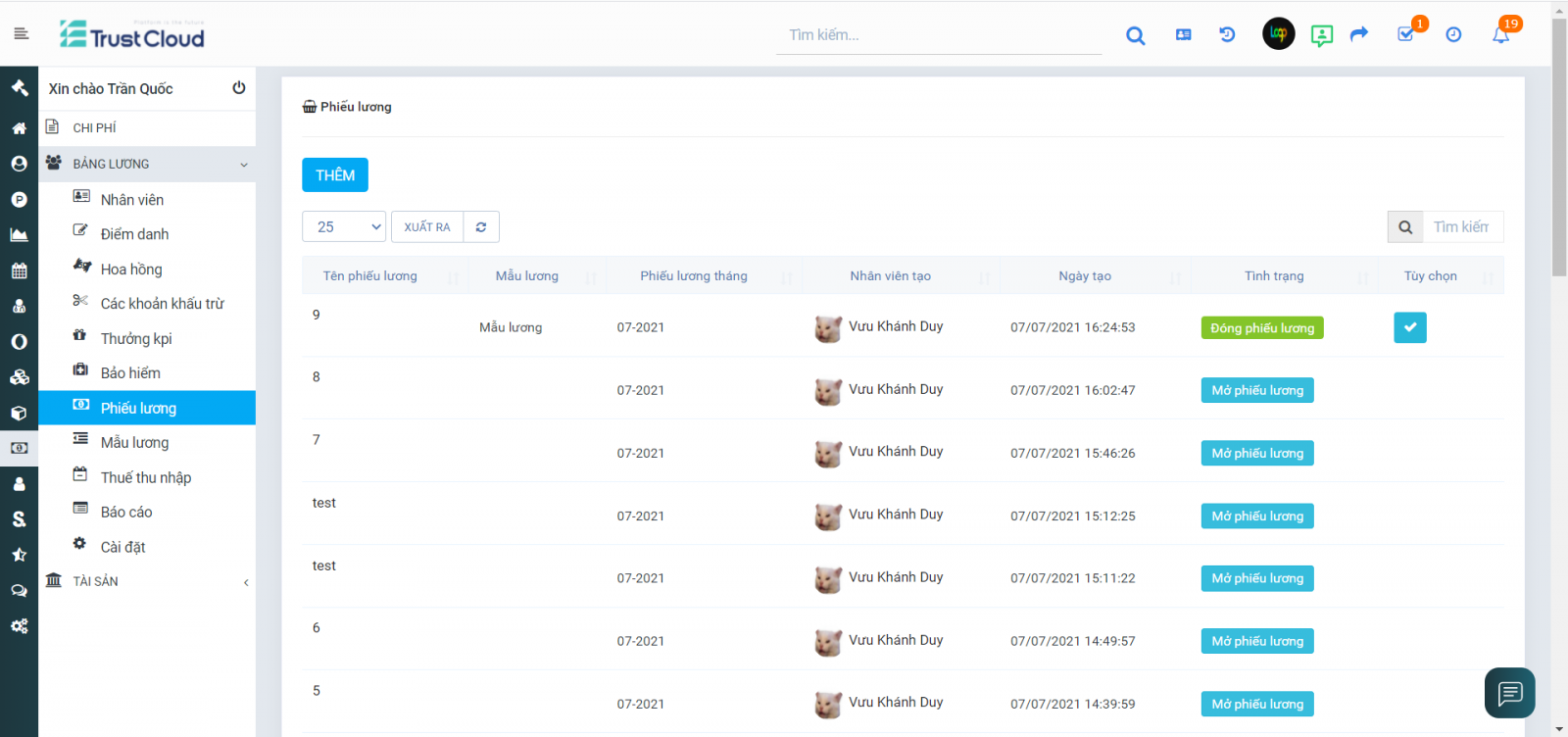Click the blue share arrow icon
The height and width of the screenshot is (737, 1568).
[1358, 34]
